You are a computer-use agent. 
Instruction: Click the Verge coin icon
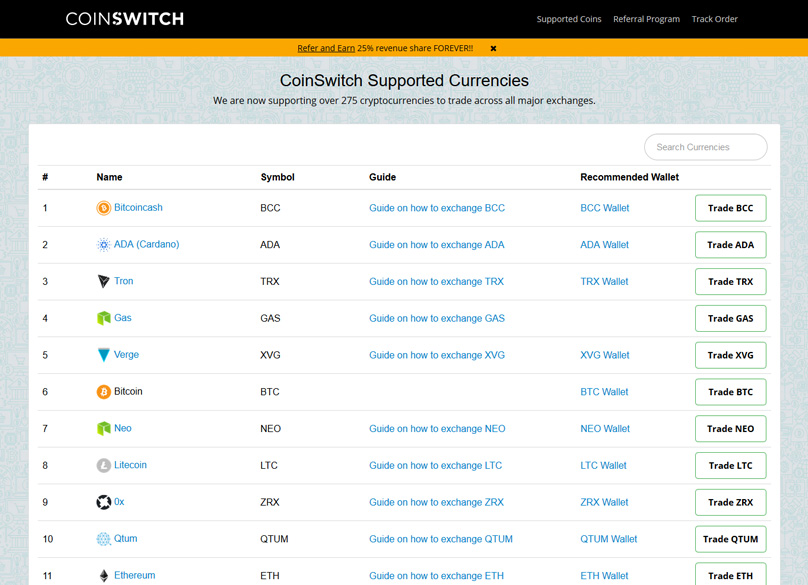(104, 355)
